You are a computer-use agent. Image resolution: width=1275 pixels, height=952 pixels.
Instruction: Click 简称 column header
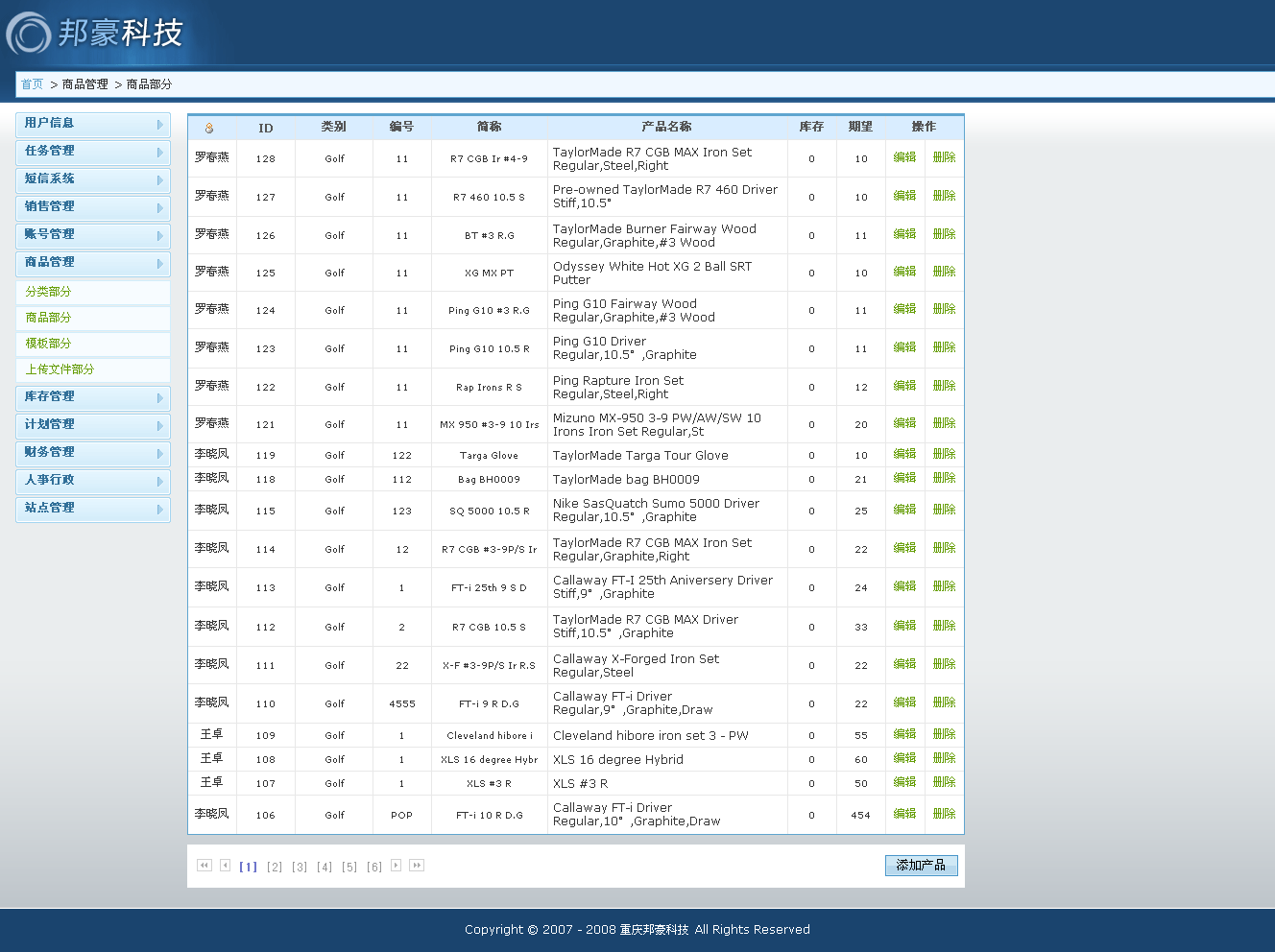[490, 127]
